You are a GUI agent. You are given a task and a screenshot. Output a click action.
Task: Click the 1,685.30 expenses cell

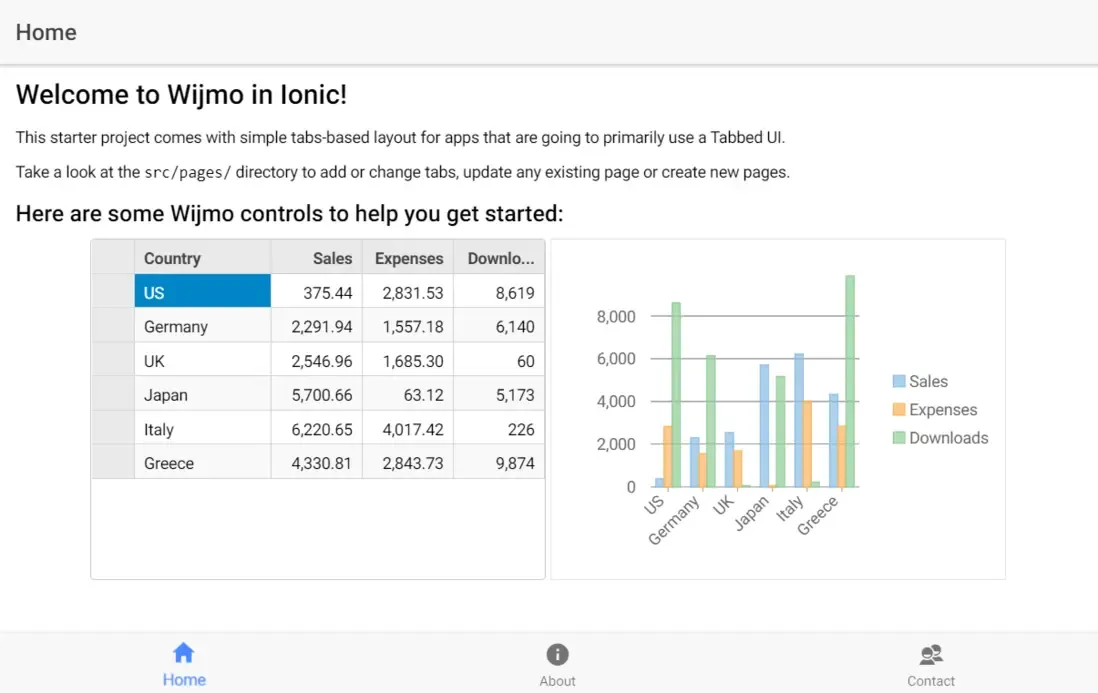coord(408,360)
